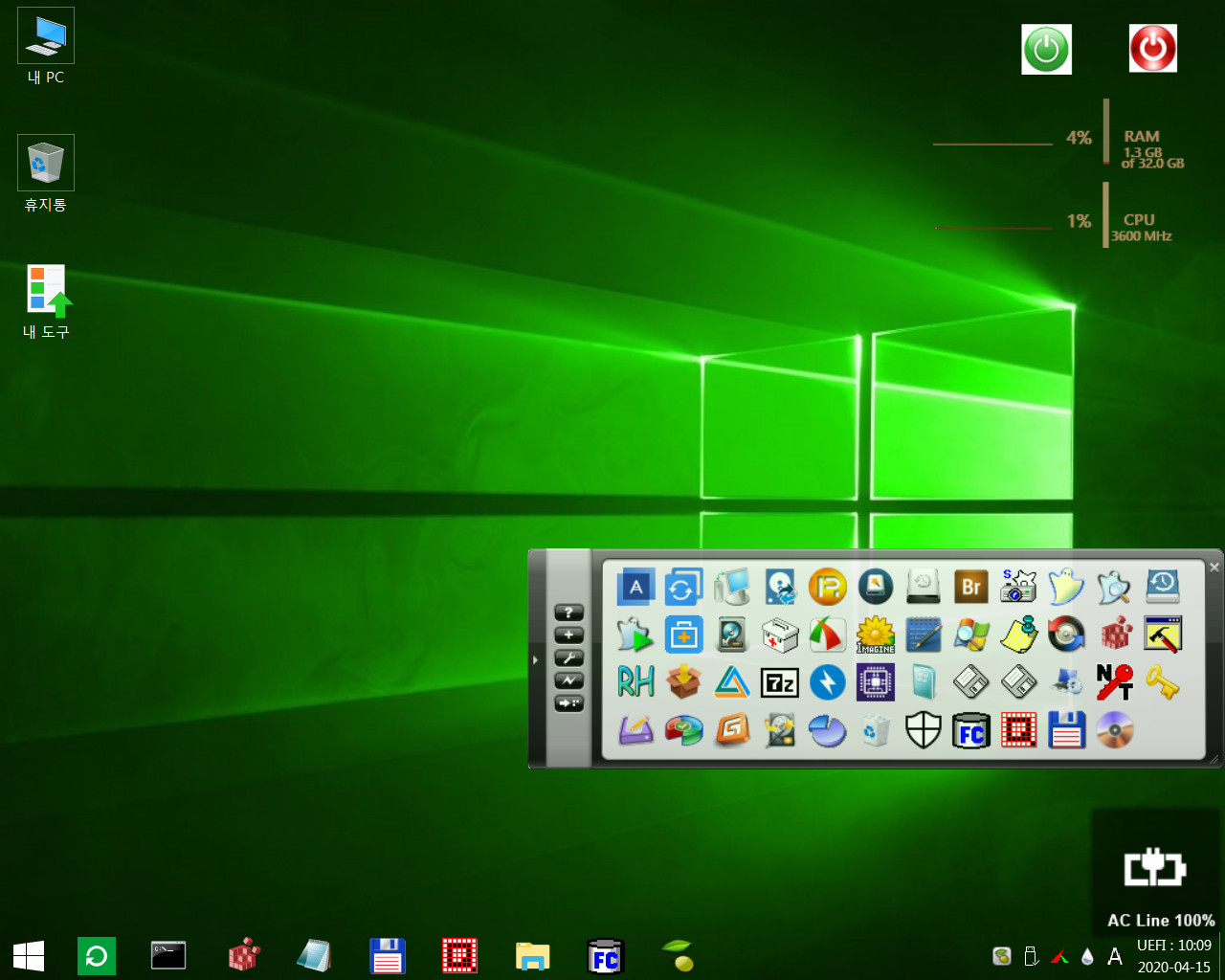Open the blue circle lightning bolt icon

[x=827, y=682]
